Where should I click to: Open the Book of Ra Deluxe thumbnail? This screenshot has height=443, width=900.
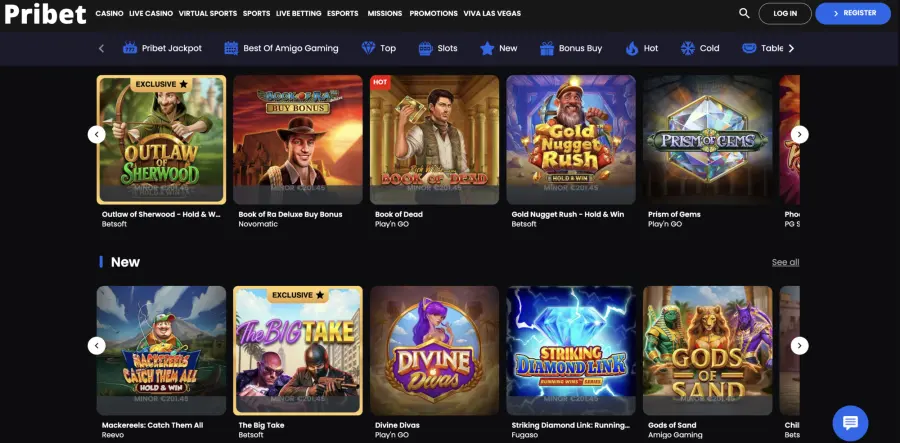click(298, 140)
